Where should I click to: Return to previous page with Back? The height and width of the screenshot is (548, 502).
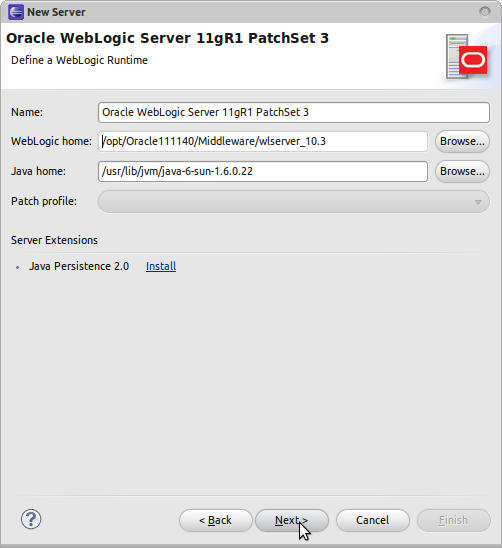point(216,520)
